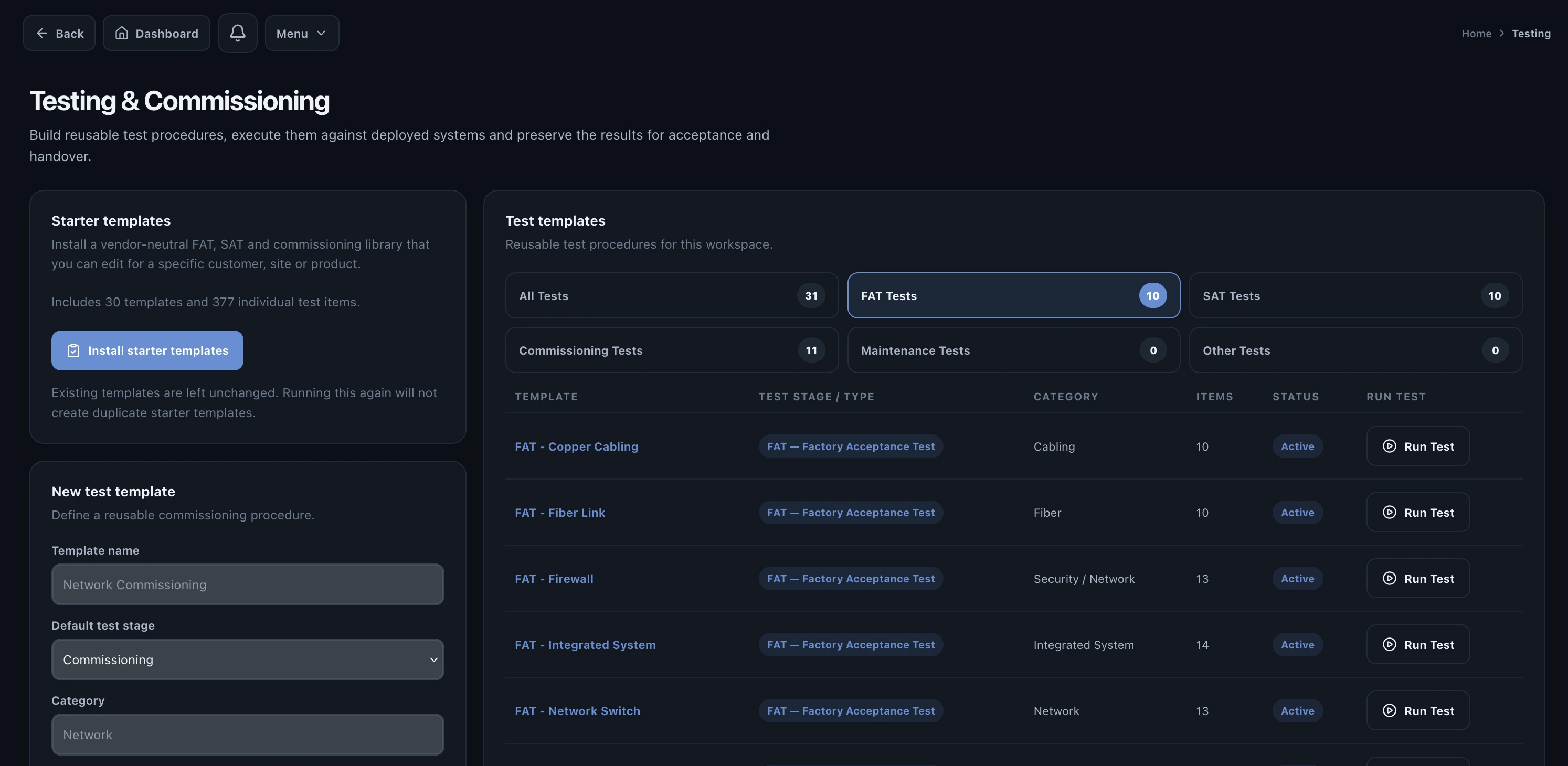Run Test for FAT - Network Switch
The image size is (1568, 766).
tap(1417, 710)
